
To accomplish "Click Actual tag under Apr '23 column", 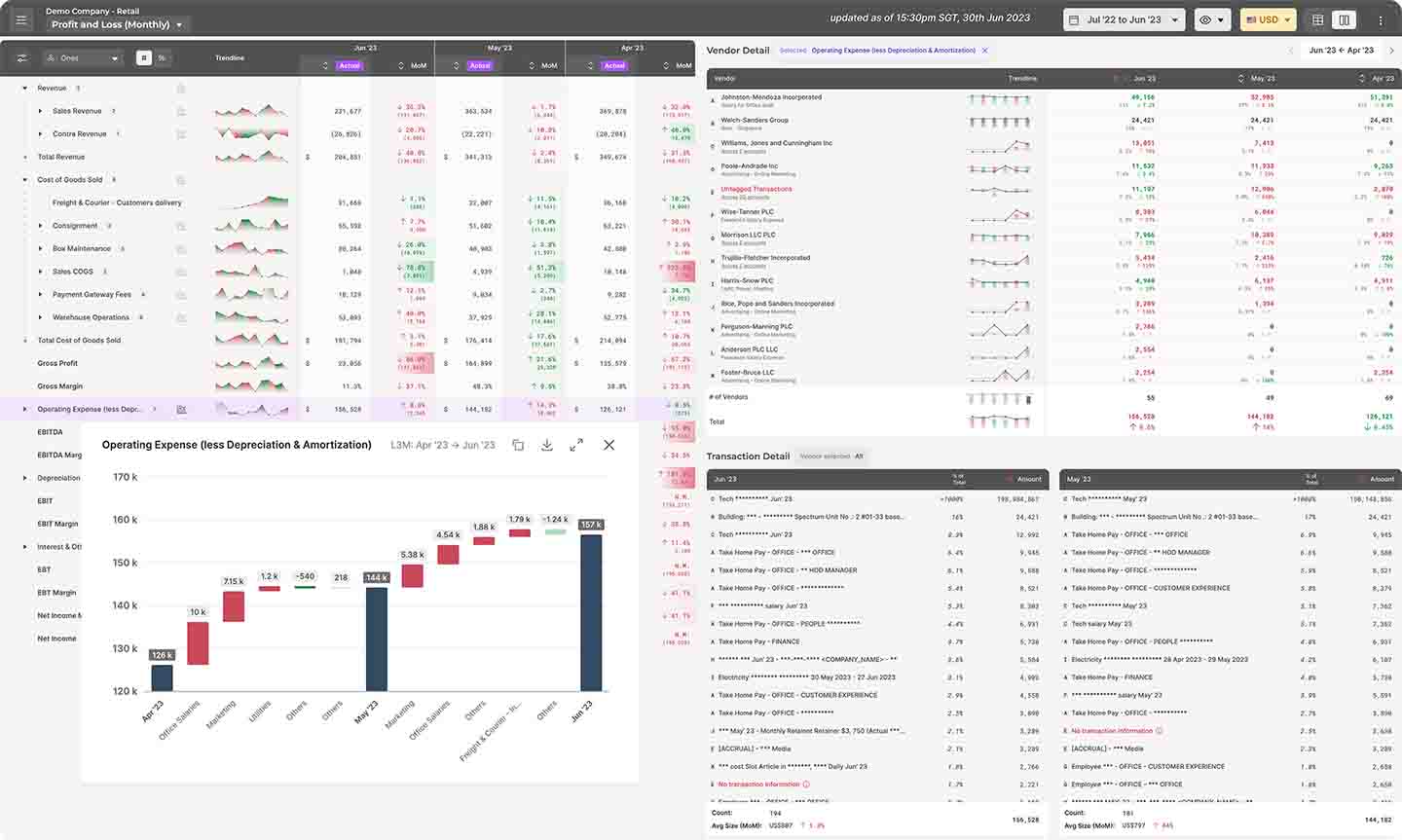I will point(614,66).
